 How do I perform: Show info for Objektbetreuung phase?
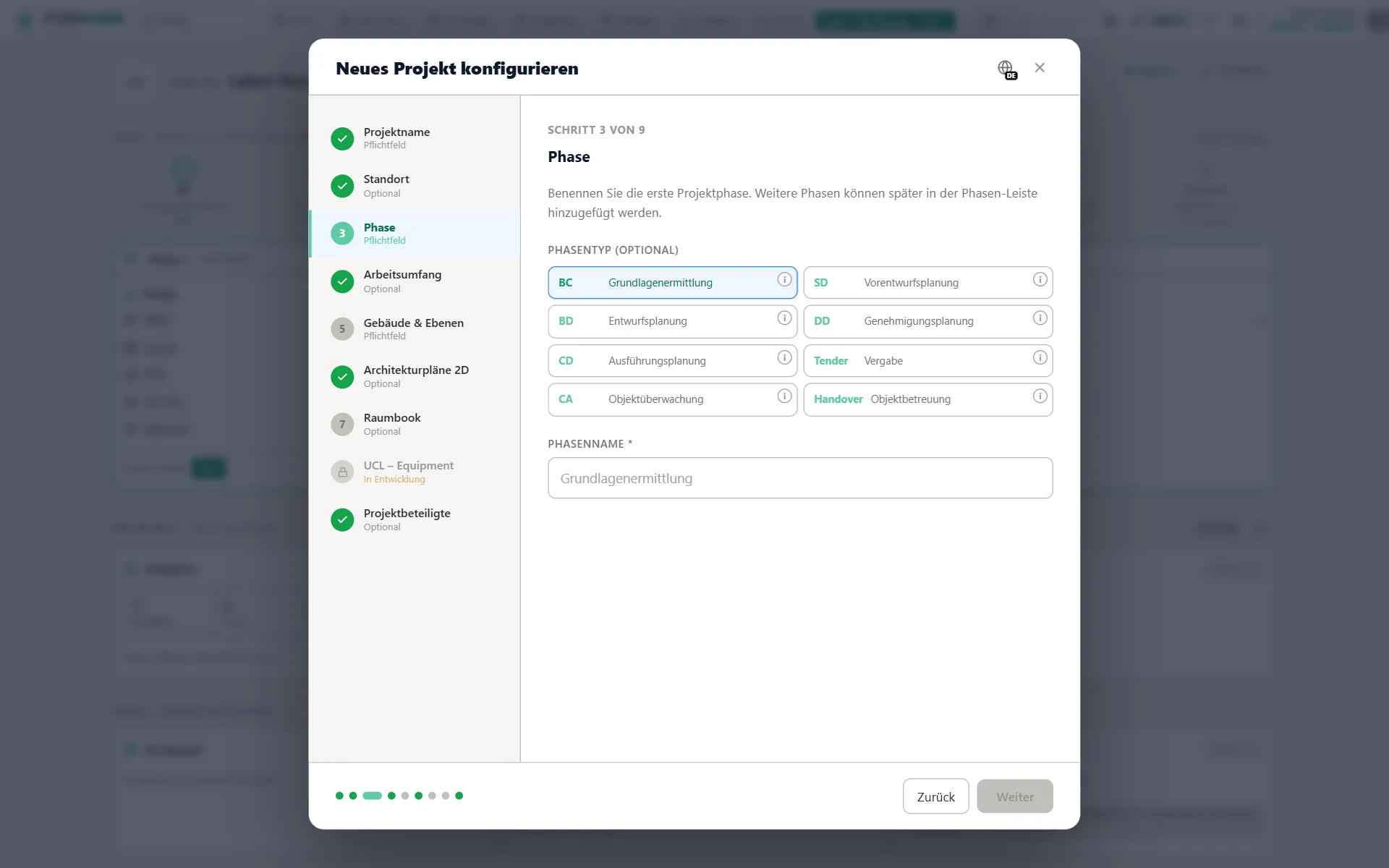pos(1040,396)
